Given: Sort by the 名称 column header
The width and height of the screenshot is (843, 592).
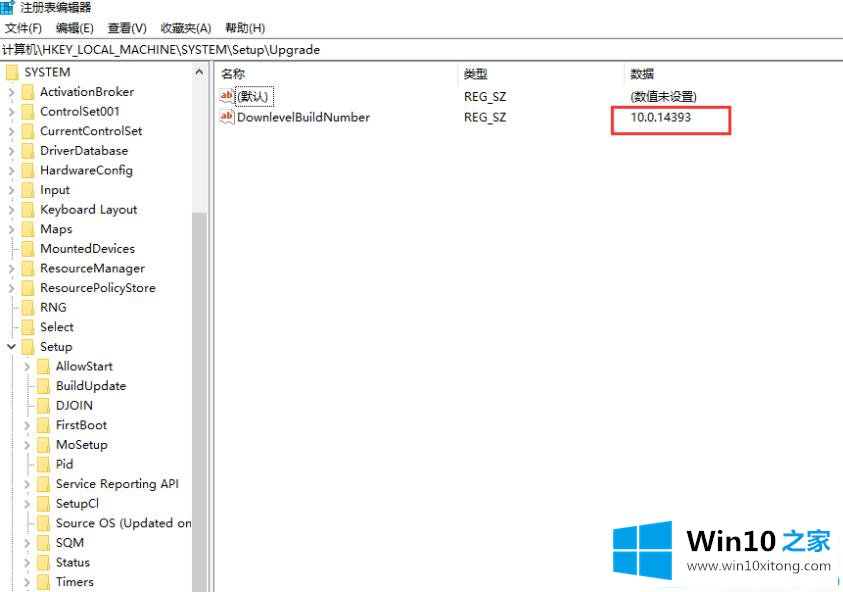Looking at the screenshot, I should tap(233, 74).
